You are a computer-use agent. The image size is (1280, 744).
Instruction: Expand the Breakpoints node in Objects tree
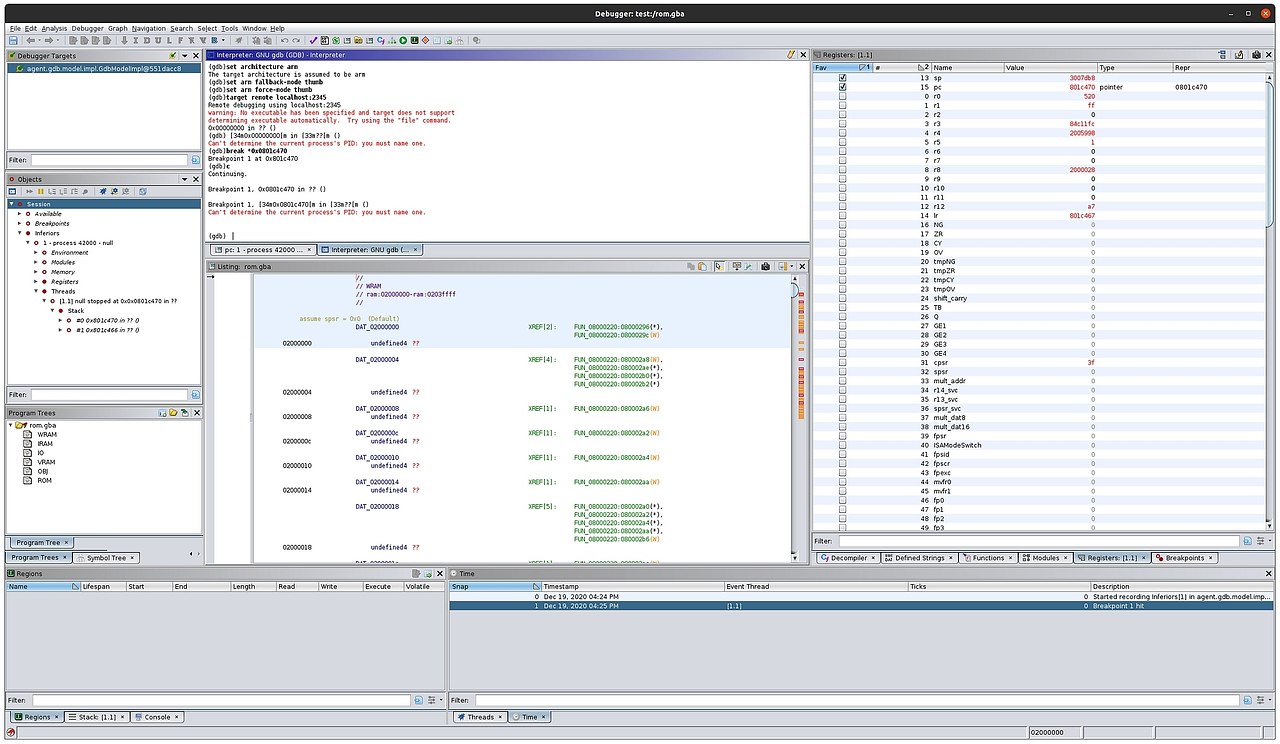click(19, 223)
